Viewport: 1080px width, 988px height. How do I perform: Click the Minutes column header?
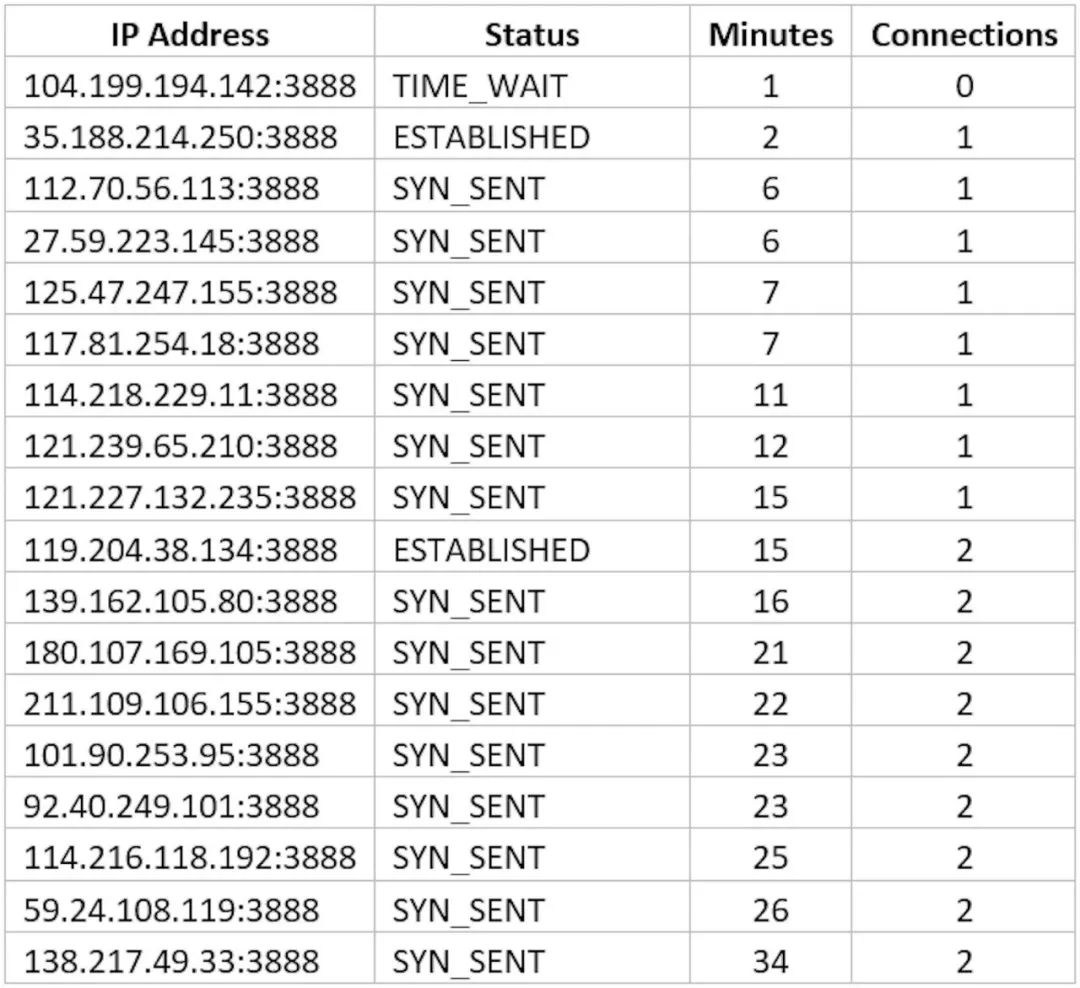(x=771, y=34)
